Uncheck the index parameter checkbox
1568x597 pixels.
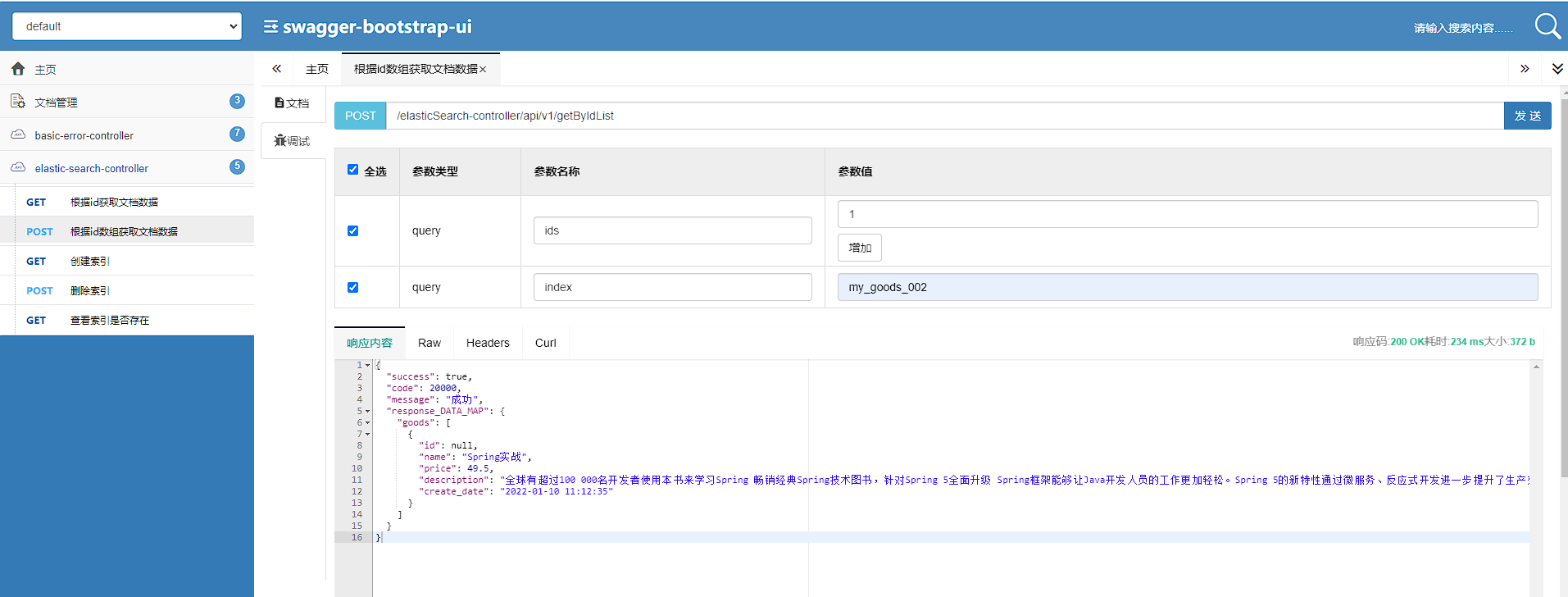pos(352,287)
